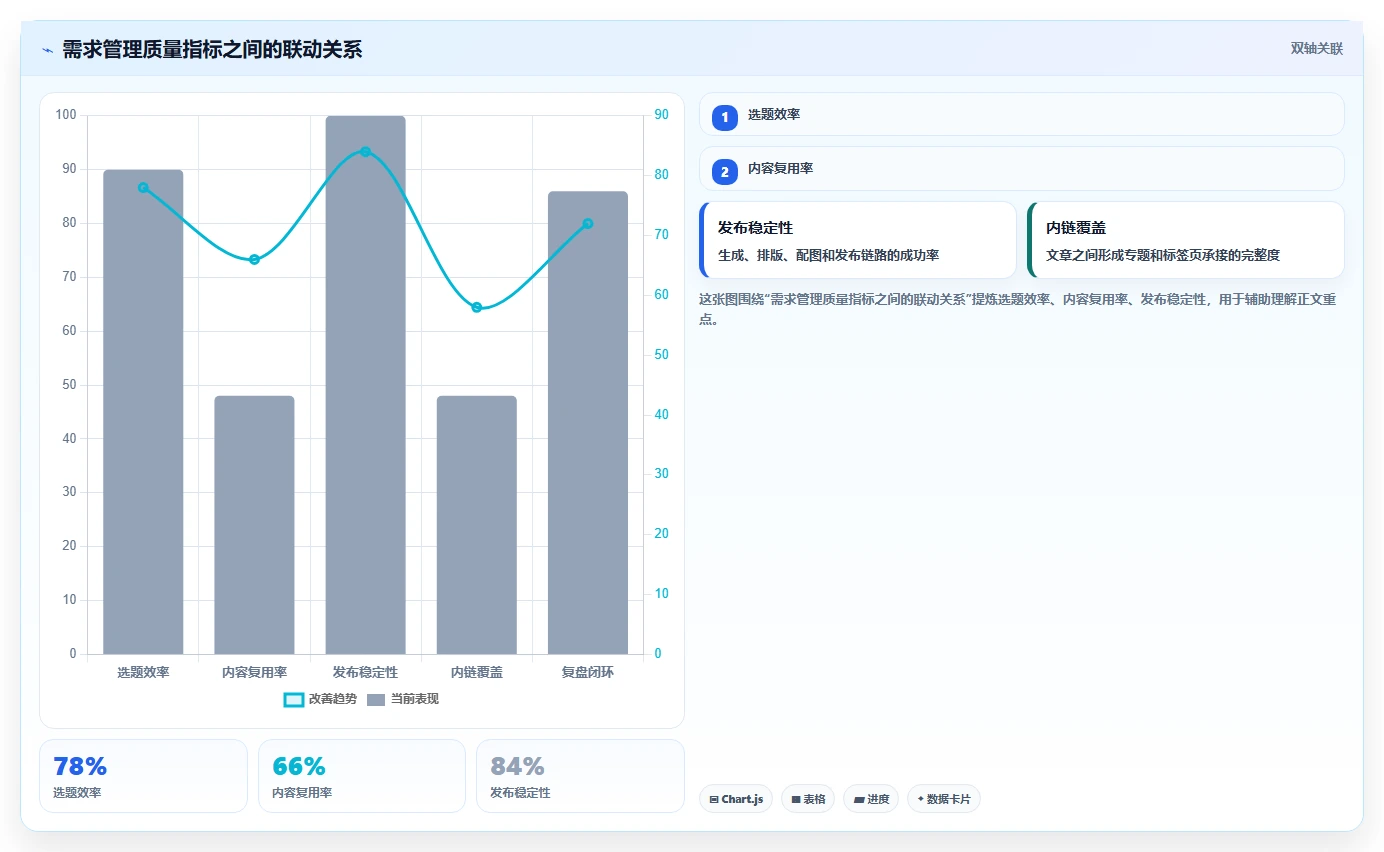Click the line point above 复盘闭环
The image size is (1384, 852).
587,224
